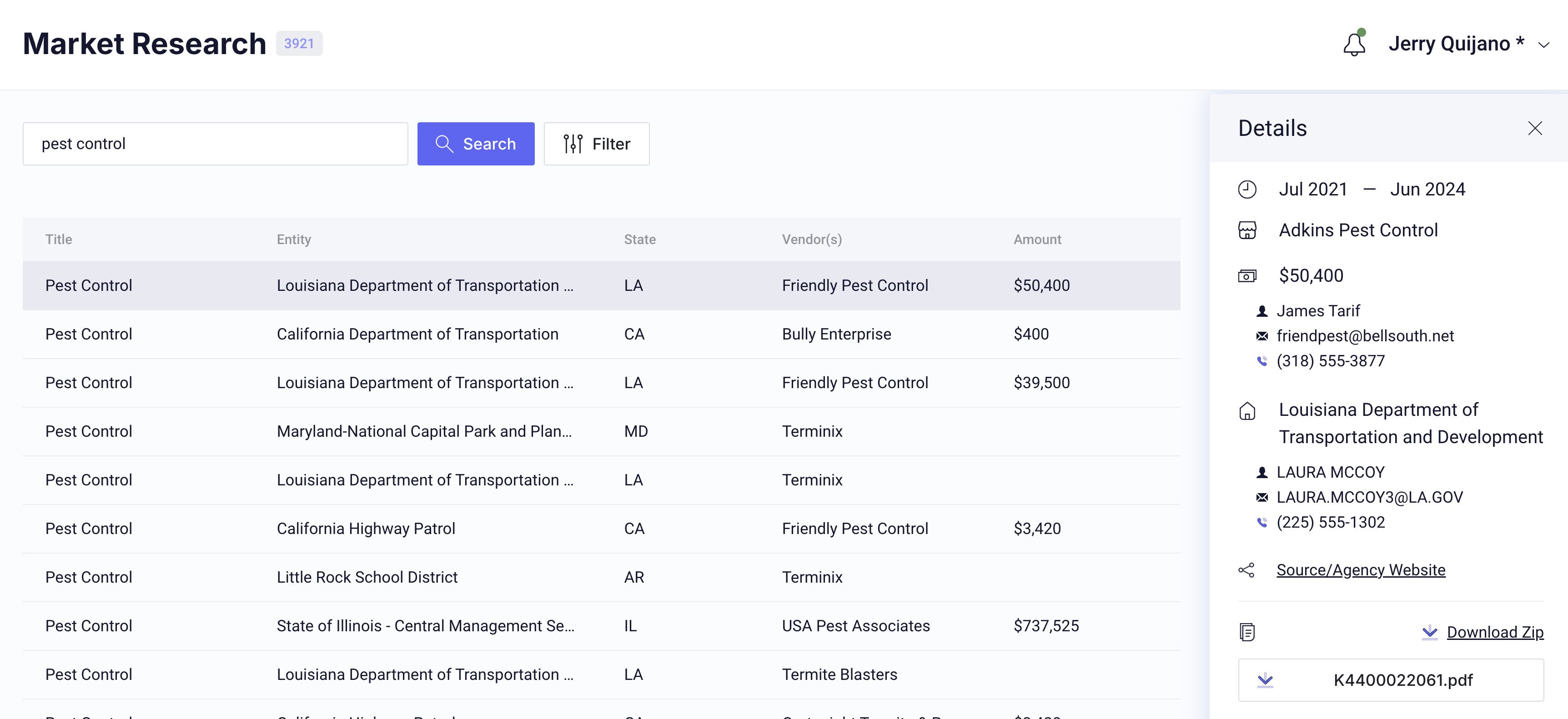1568x719 pixels.
Task: Click the pest control search field
Action: 215,144
